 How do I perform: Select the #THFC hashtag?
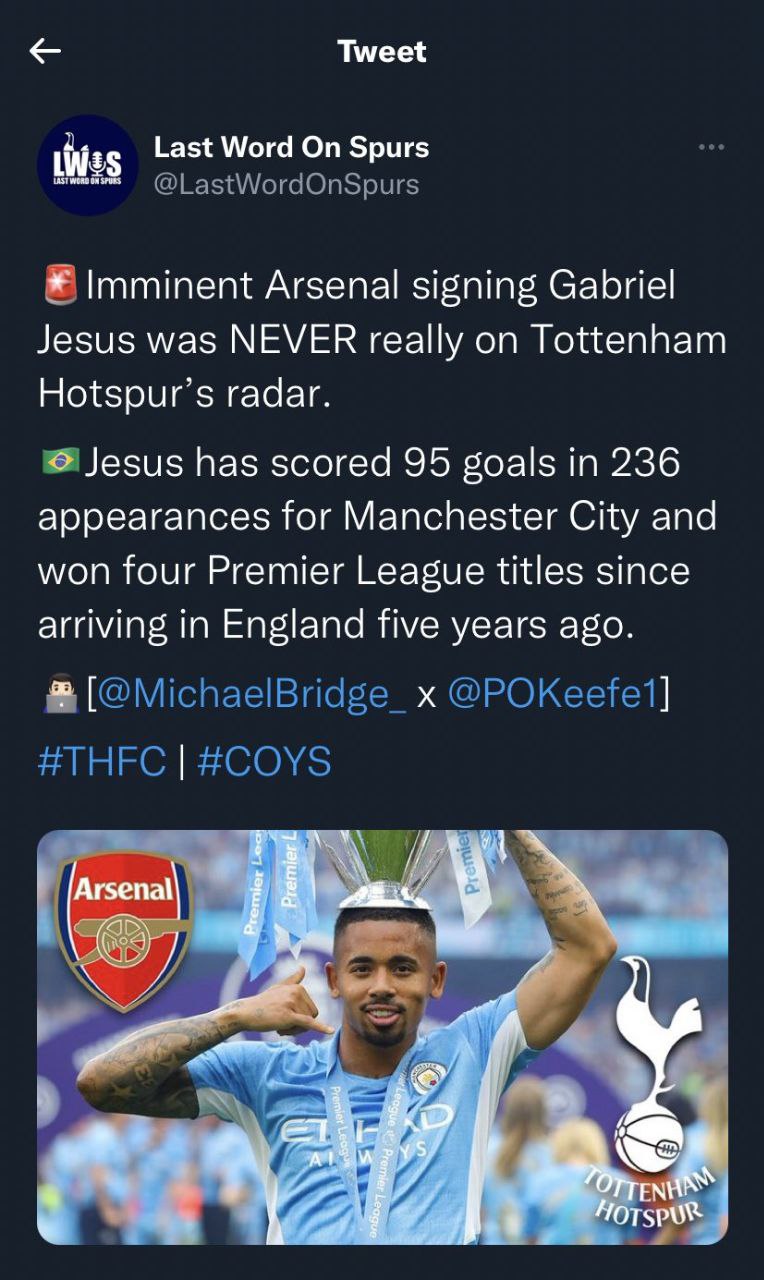(102, 761)
